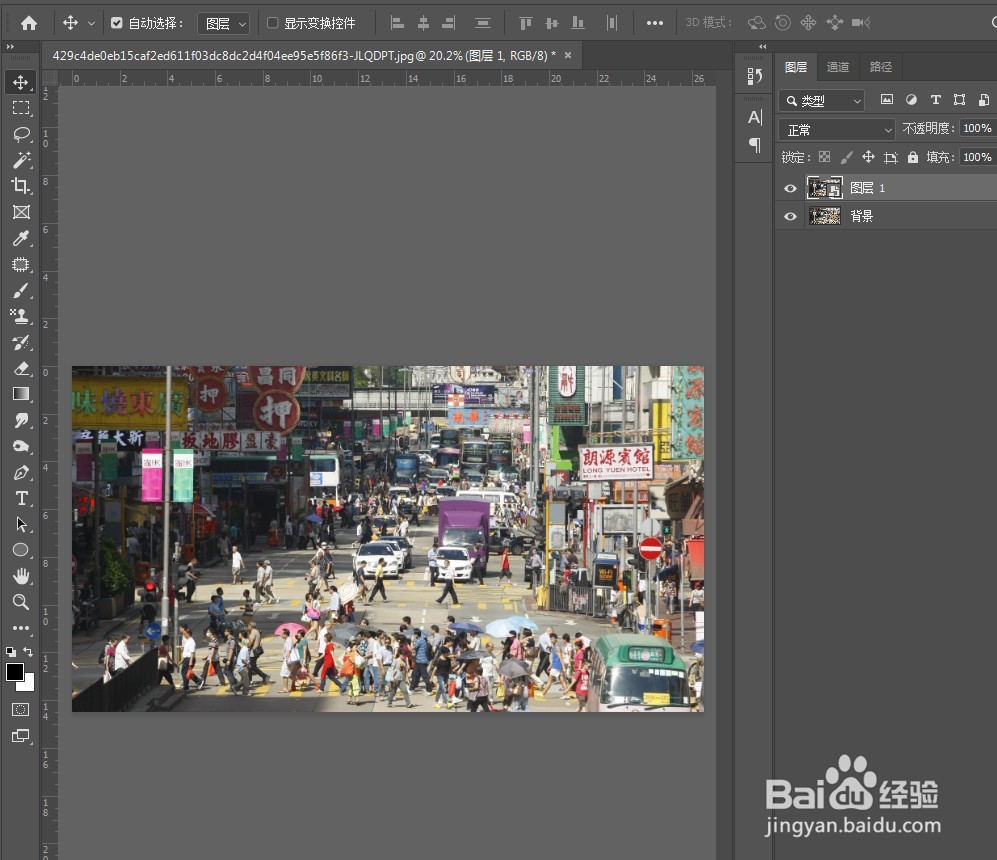Select the Sponge tool
The width and height of the screenshot is (997, 860).
(x=20, y=446)
